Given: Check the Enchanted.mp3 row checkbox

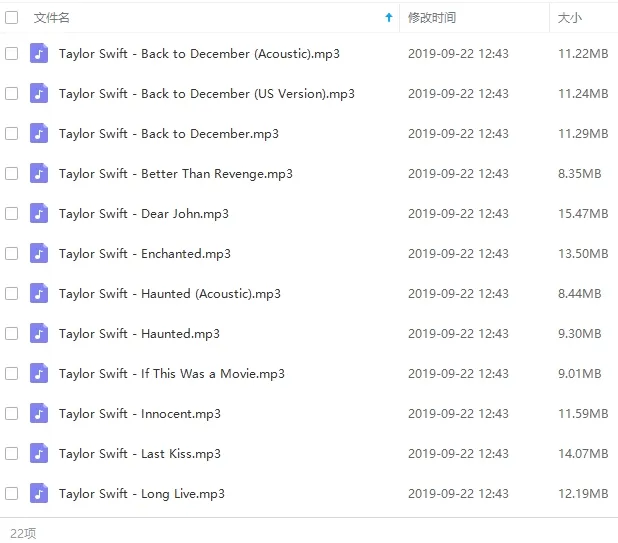Looking at the screenshot, I should tap(11, 253).
